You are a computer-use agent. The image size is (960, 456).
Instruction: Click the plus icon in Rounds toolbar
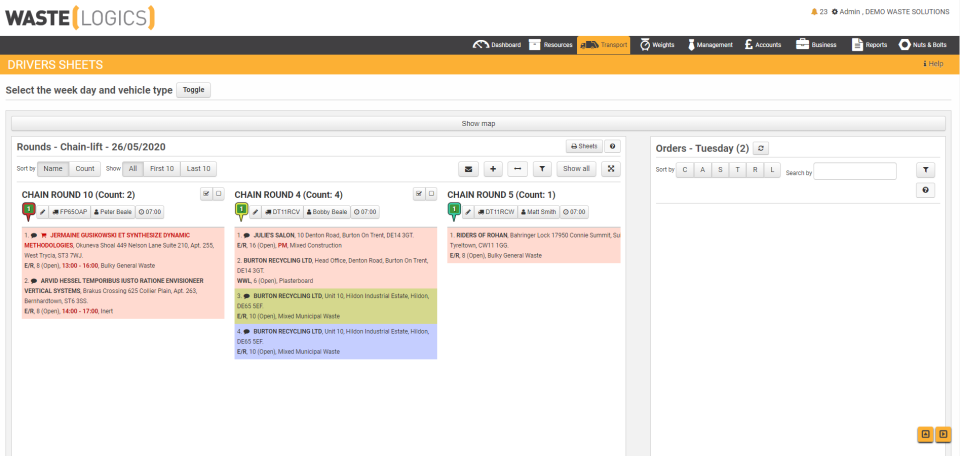pos(493,169)
